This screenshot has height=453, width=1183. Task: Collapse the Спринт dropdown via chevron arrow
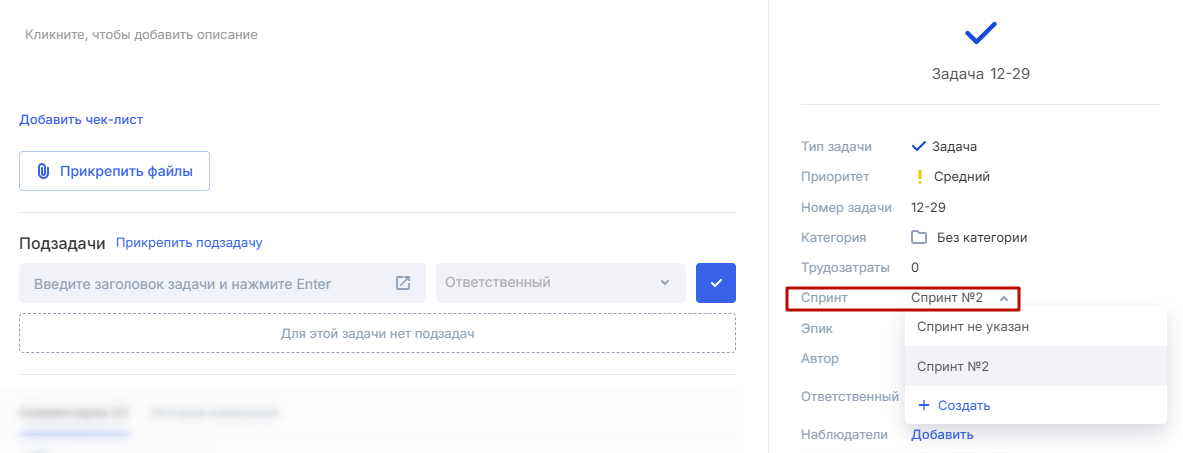click(1003, 298)
